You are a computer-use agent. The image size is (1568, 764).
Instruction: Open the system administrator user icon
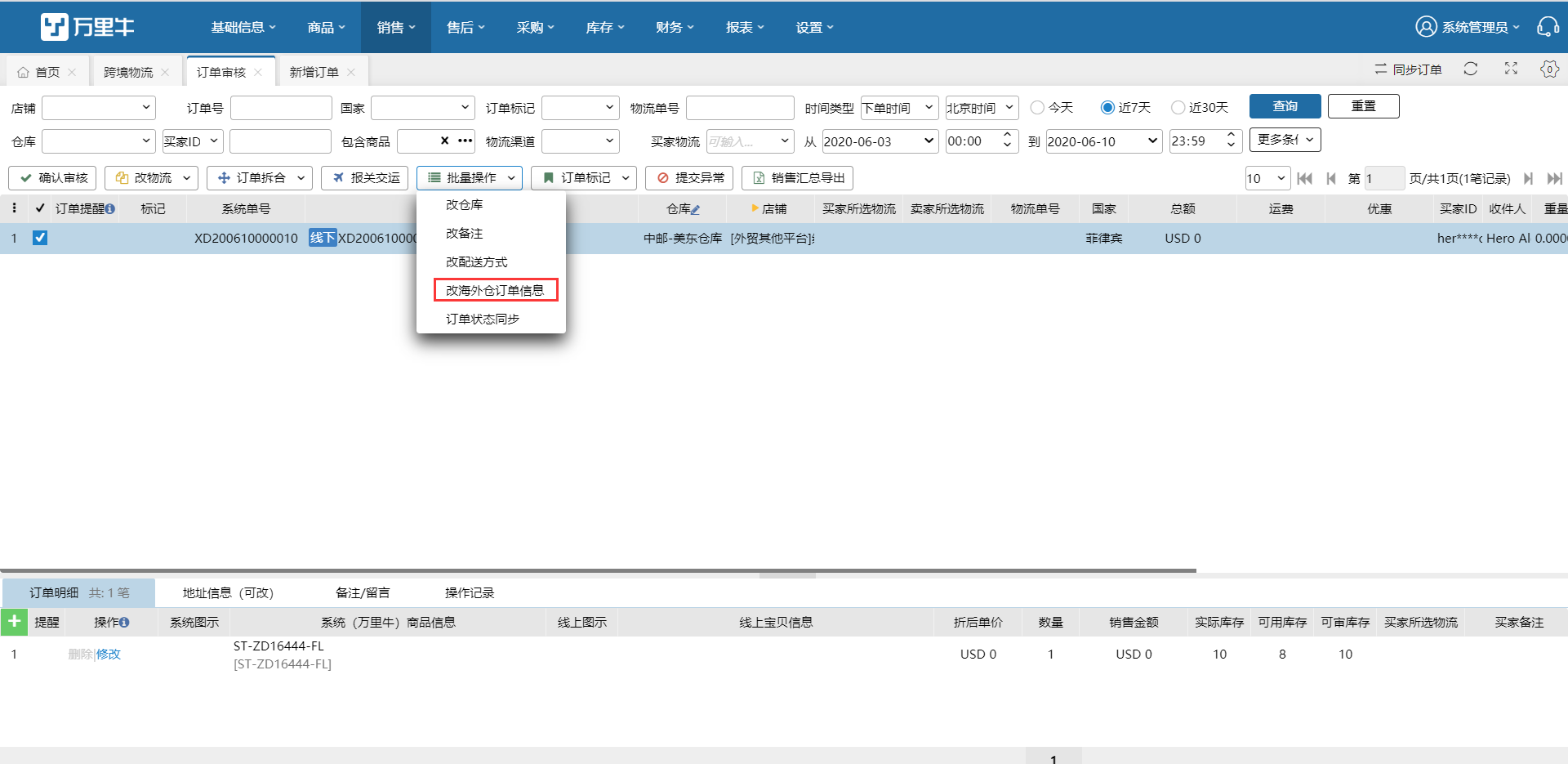(1426, 27)
